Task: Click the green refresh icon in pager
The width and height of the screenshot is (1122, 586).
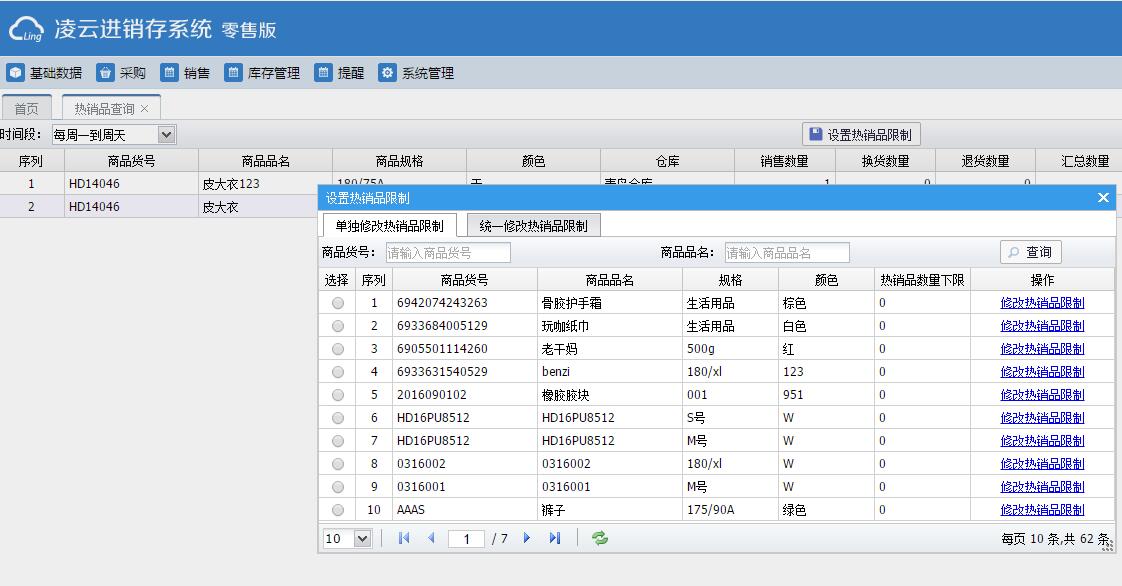Action: 600,538
